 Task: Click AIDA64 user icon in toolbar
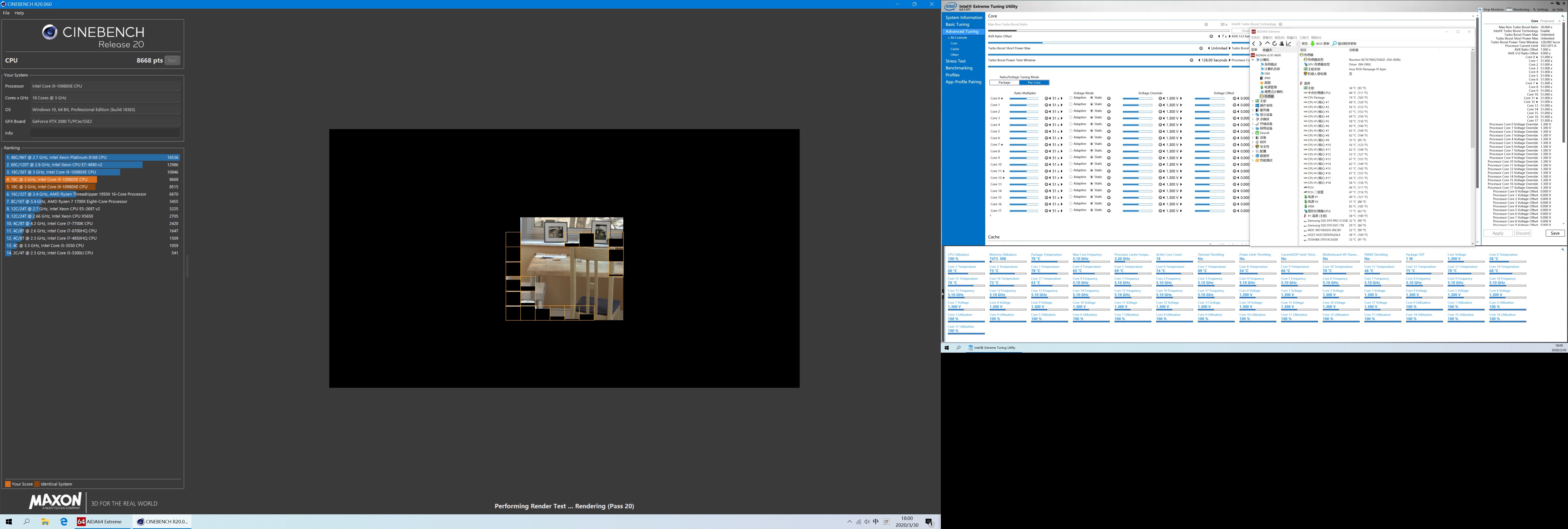tap(1282, 44)
